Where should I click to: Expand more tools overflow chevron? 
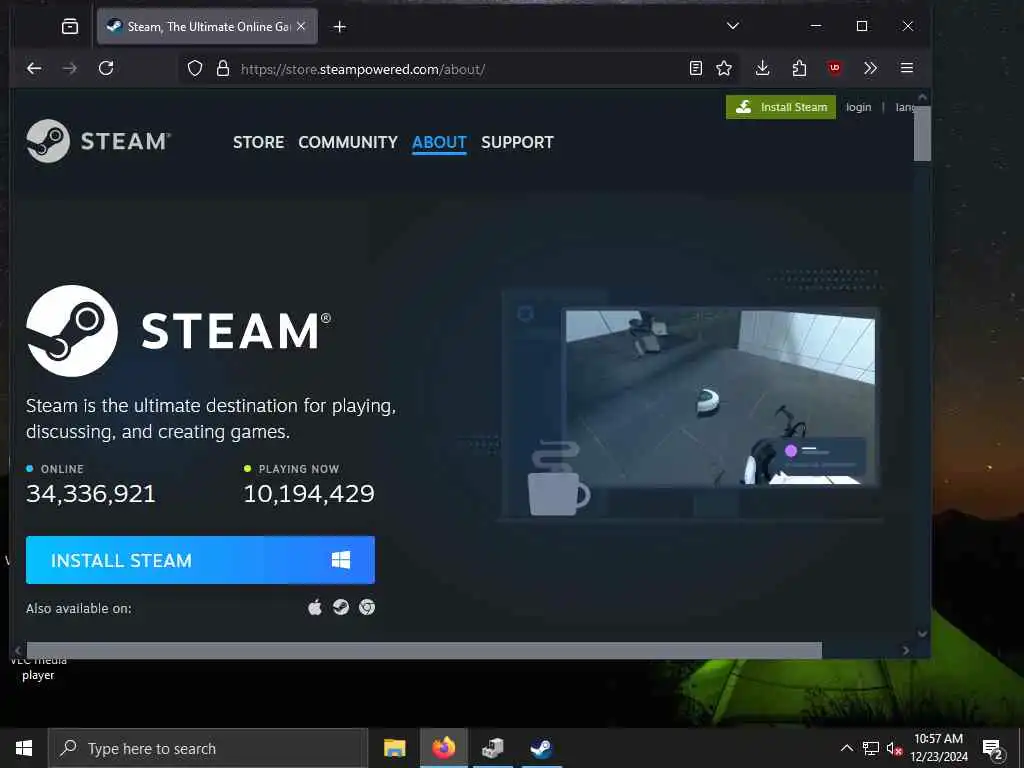(x=870, y=68)
